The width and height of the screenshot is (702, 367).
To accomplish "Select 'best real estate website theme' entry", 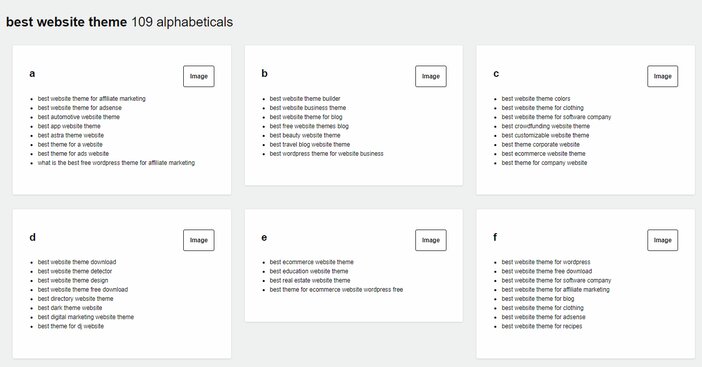I will click(x=310, y=280).
